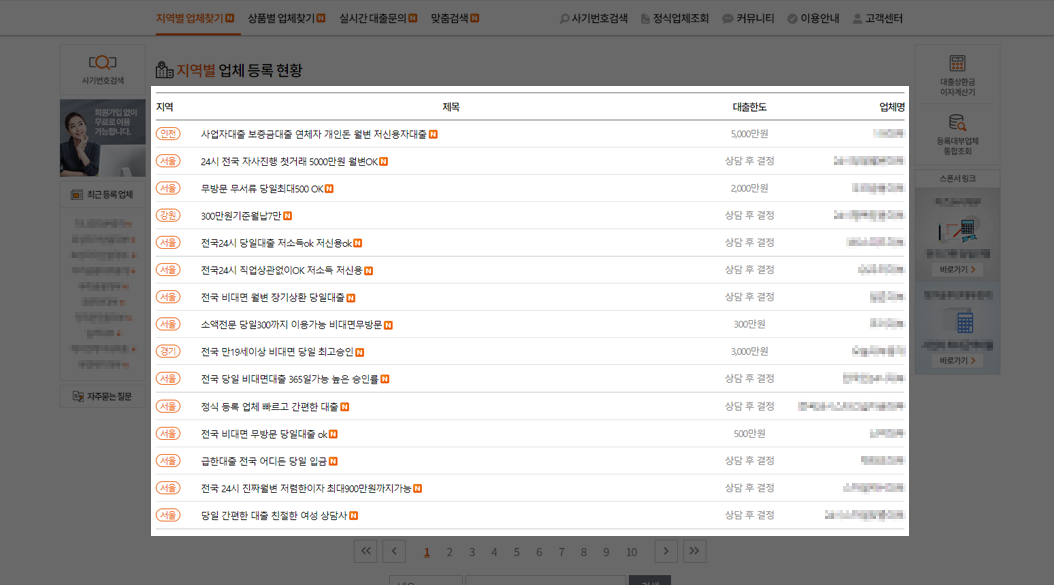The image size is (1054, 585).
Task: Click the 인천 region badge
Action: [169, 133]
